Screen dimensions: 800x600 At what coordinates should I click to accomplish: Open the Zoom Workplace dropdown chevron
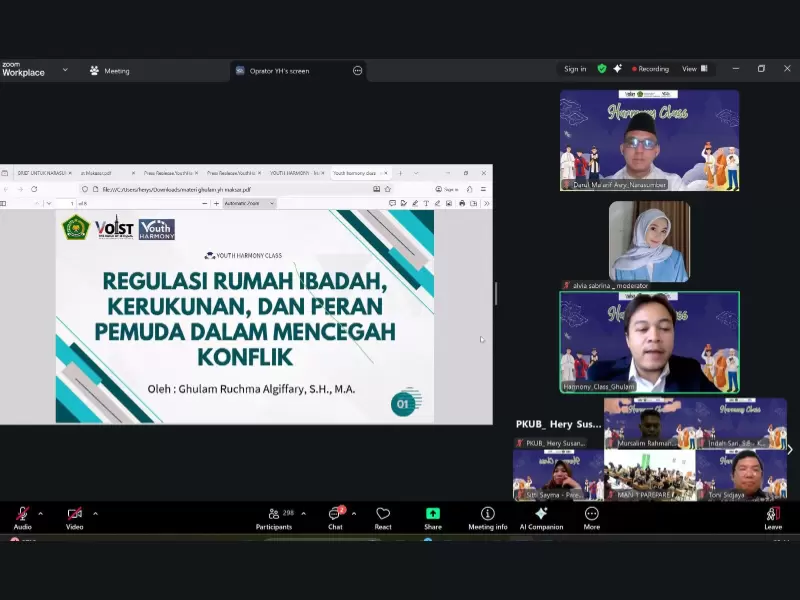[x=65, y=70]
